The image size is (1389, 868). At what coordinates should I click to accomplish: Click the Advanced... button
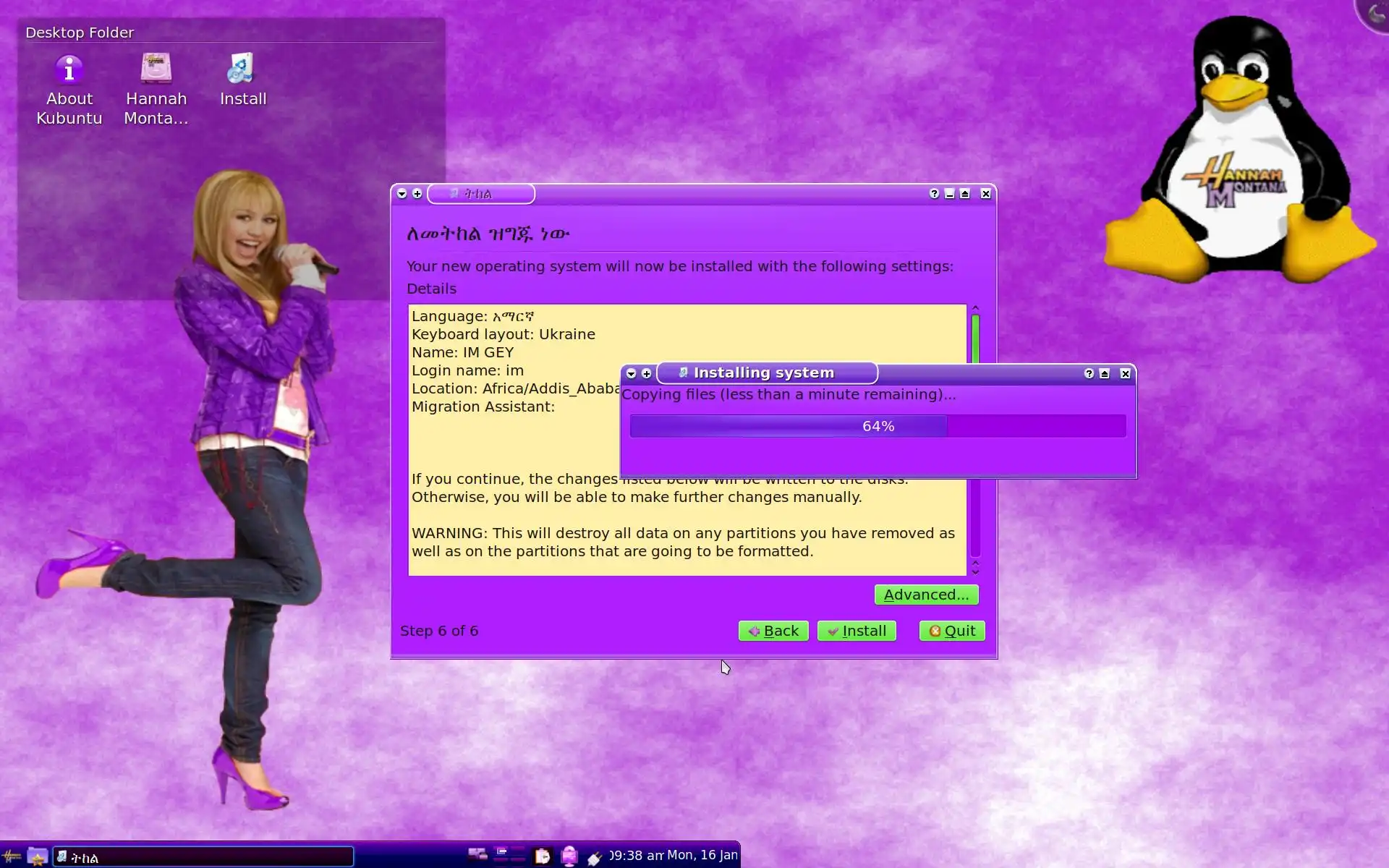coord(926,595)
